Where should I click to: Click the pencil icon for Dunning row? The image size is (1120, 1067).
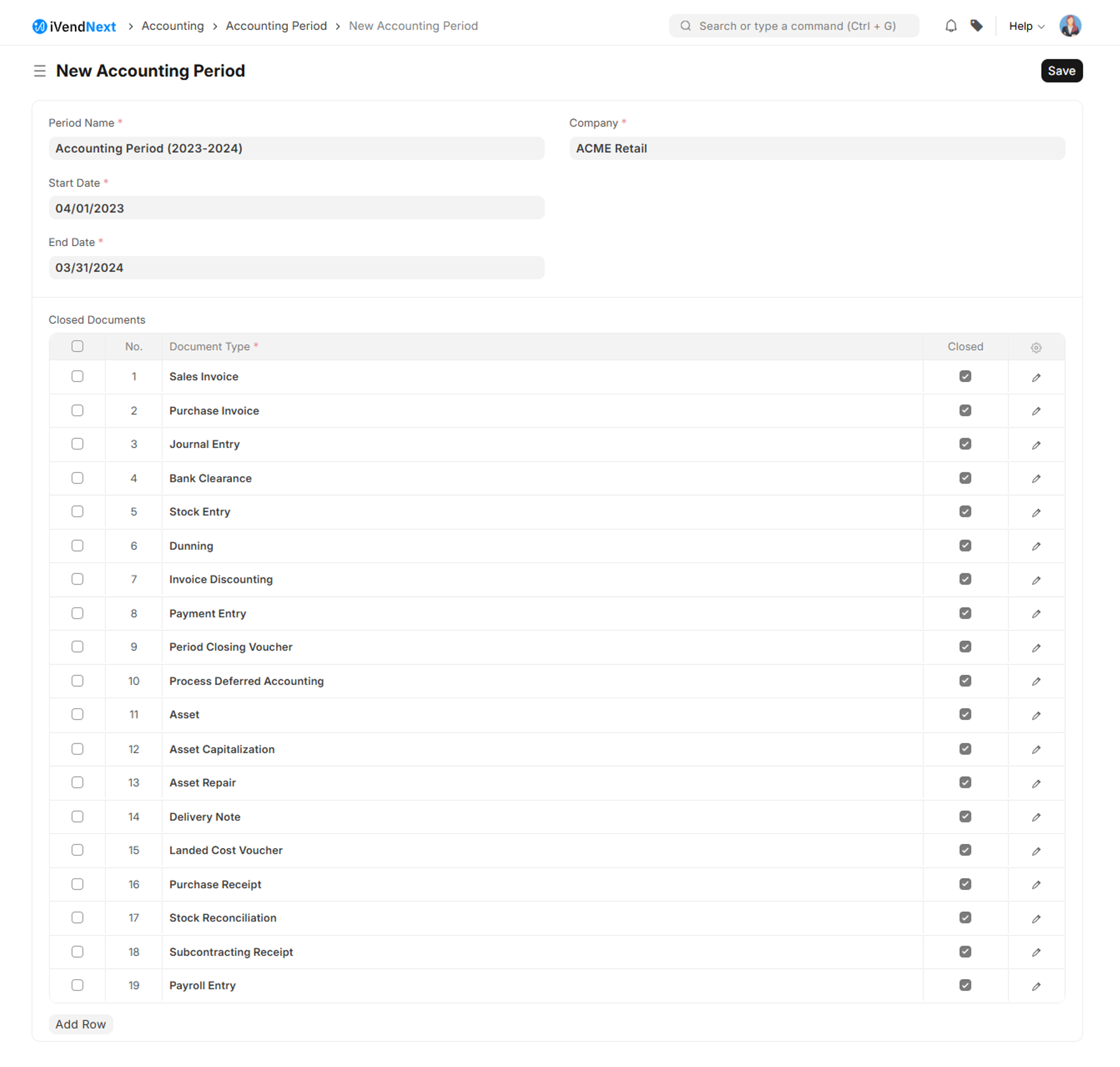coord(1036,546)
